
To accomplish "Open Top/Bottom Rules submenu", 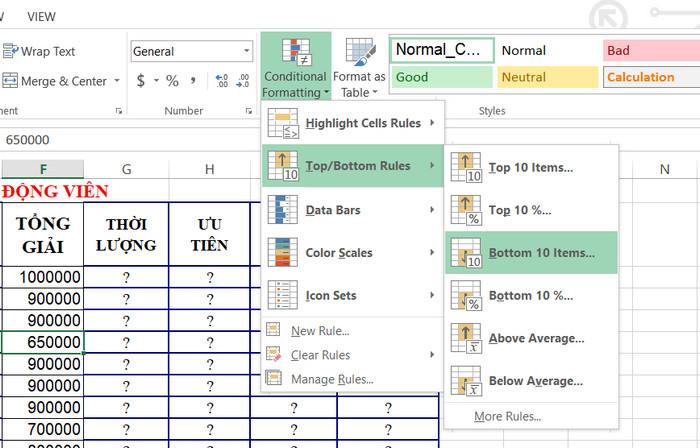I will pos(352,166).
